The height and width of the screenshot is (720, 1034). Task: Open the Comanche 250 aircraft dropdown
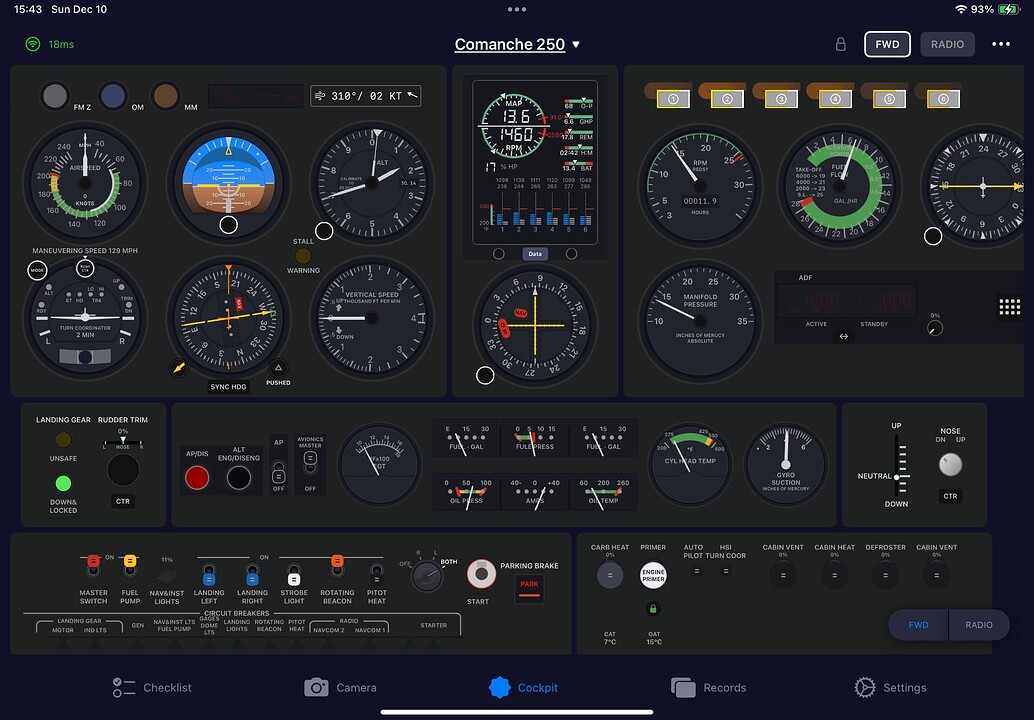tap(516, 44)
